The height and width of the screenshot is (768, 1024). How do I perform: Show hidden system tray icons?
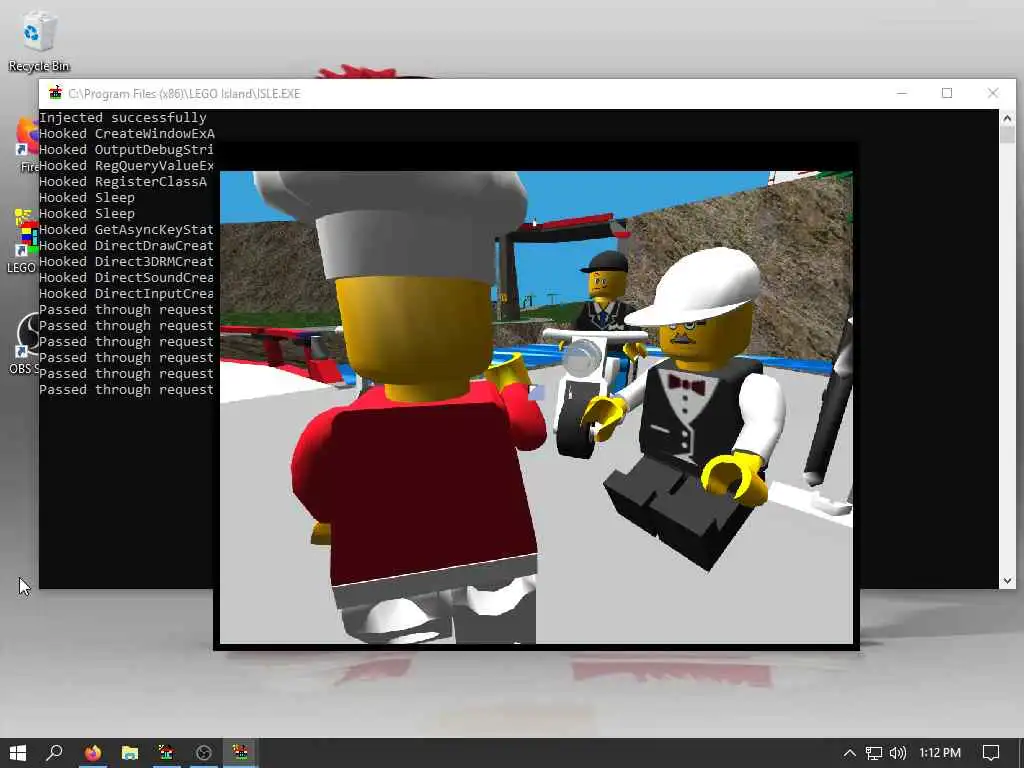click(849, 753)
